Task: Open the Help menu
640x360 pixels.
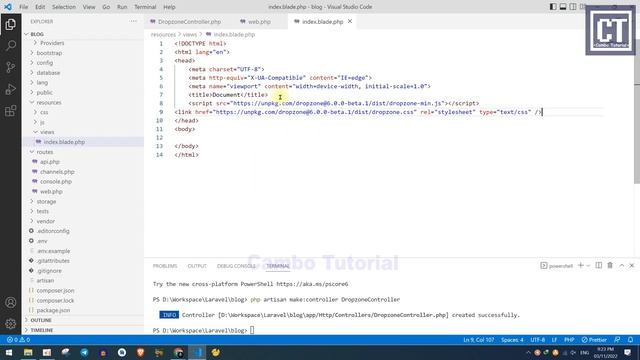Action: tap(169, 7)
